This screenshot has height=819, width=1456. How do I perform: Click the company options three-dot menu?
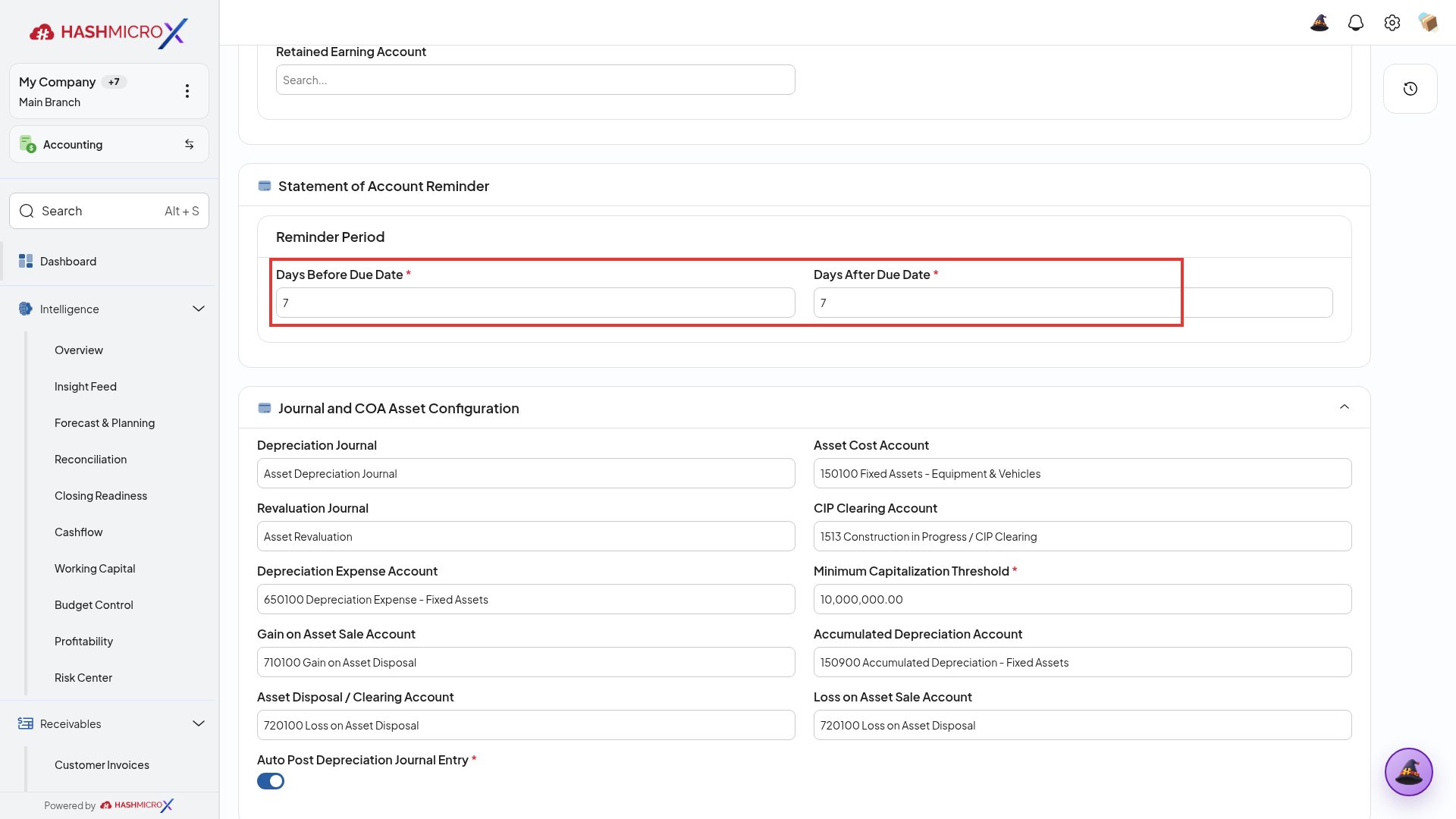tap(187, 91)
